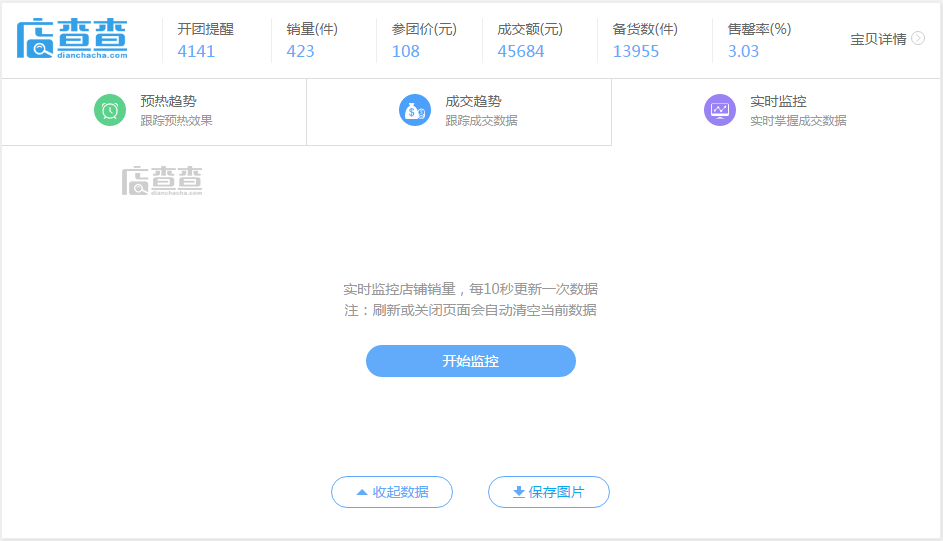This screenshot has width=943, height=541.
Task: Click the 售罄率(%) label
Action: [x=760, y=29]
